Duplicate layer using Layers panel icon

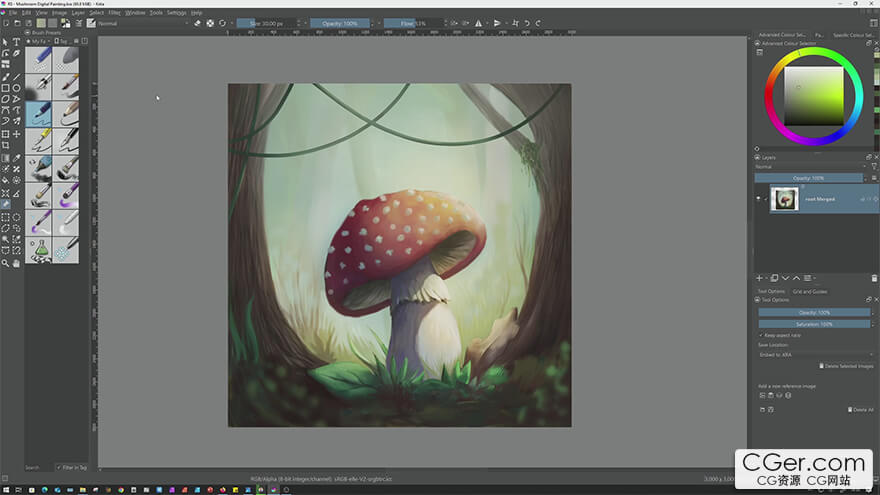point(774,278)
